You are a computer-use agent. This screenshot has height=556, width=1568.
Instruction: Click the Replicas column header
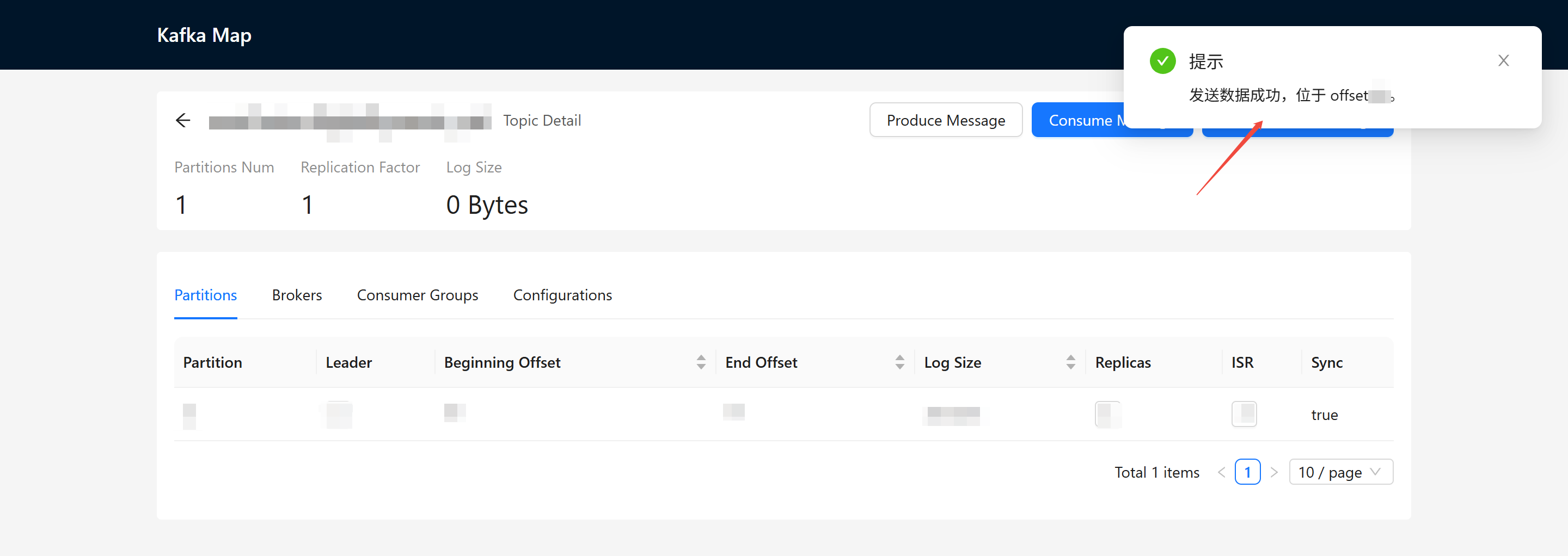[x=1123, y=362]
